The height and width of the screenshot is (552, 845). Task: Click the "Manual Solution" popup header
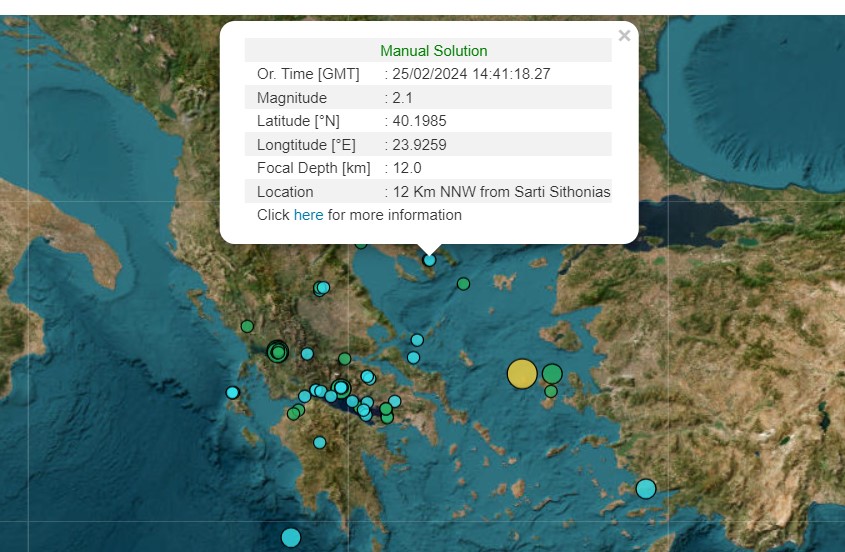point(433,51)
